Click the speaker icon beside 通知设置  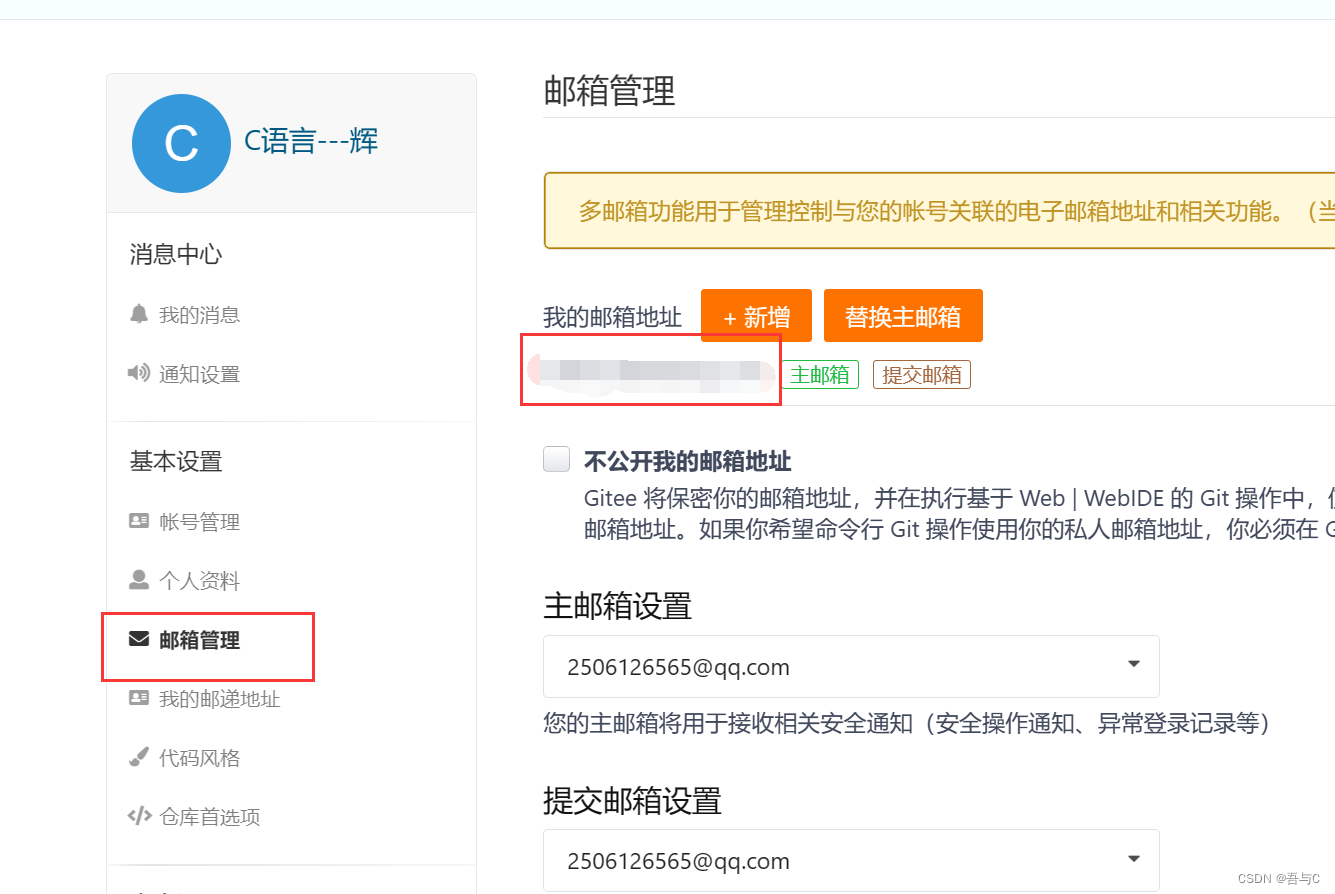(139, 373)
